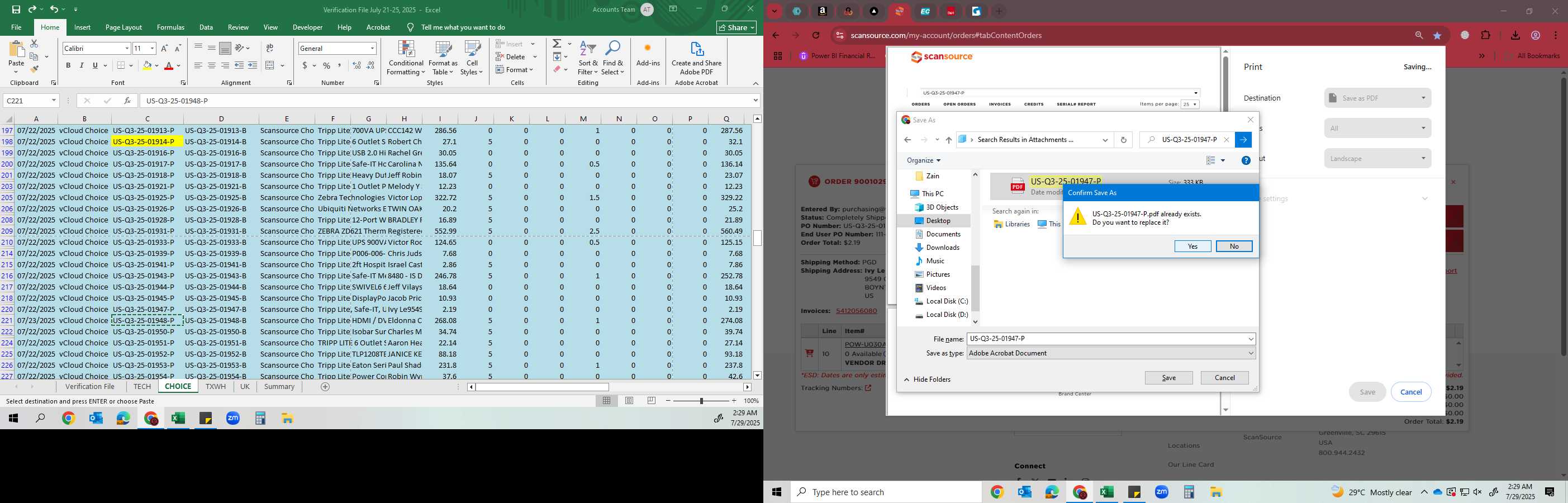This screenshot has height=503, width=1568.
Task: Toggle Underline formatting in Excel
Action: pyautogui.click(x=95, y=65)
